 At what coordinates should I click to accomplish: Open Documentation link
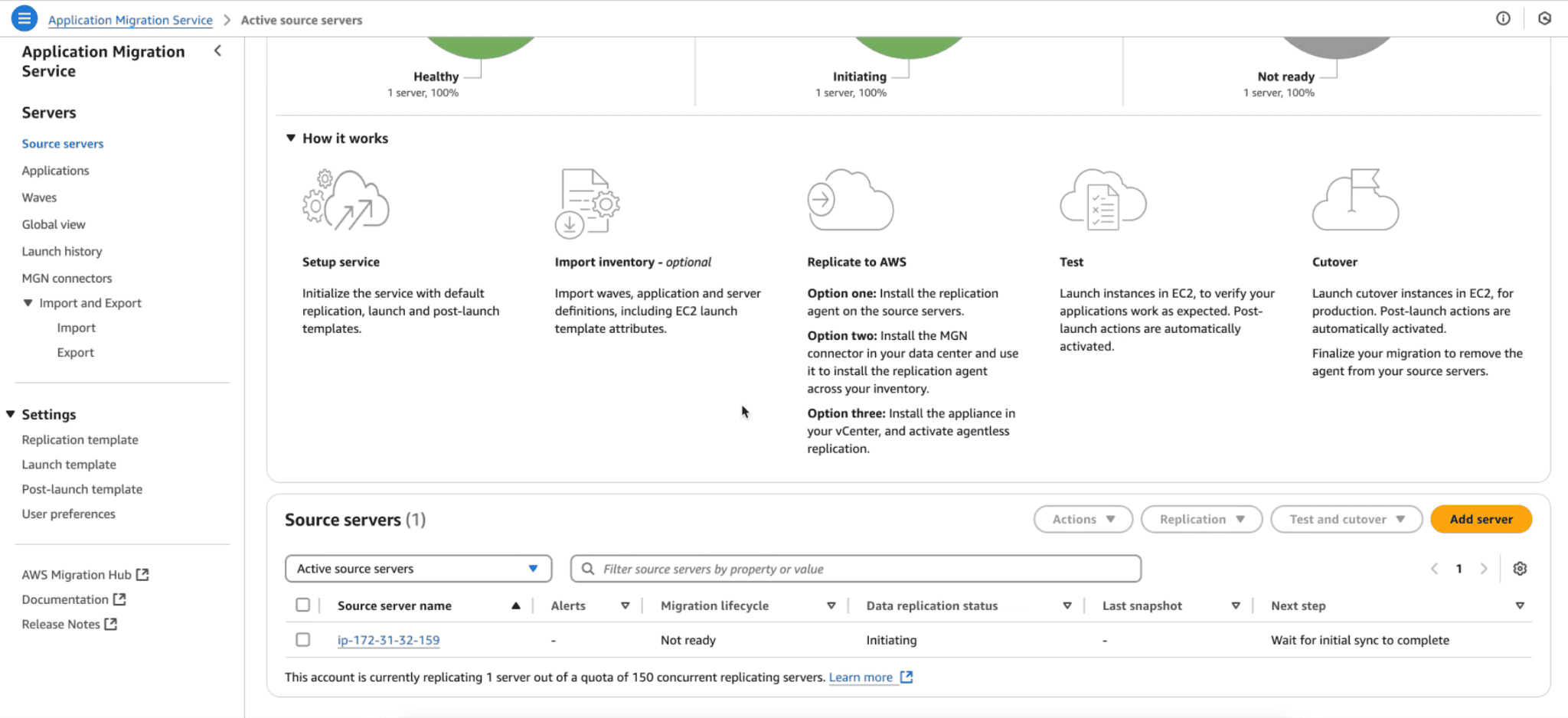[x=65, y=599]
